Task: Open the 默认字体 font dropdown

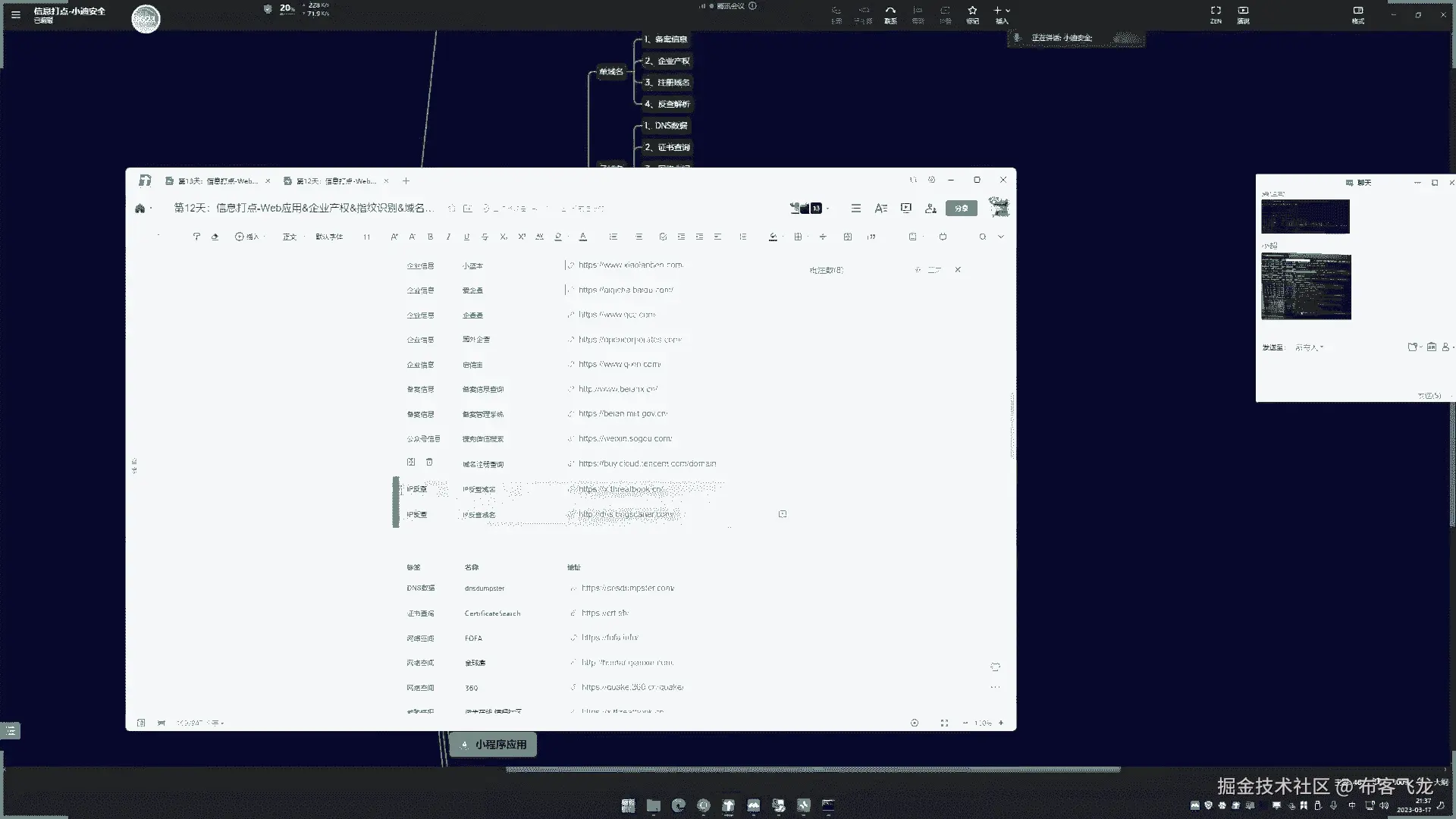Action: 330,237
